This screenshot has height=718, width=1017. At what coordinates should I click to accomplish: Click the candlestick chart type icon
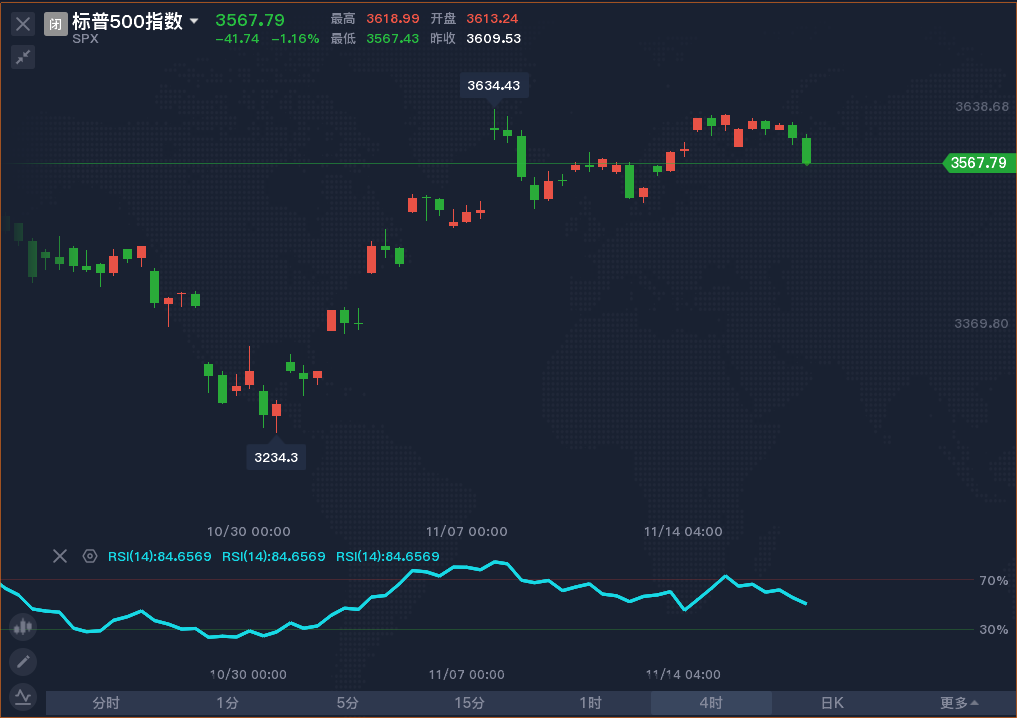(23, 627)
